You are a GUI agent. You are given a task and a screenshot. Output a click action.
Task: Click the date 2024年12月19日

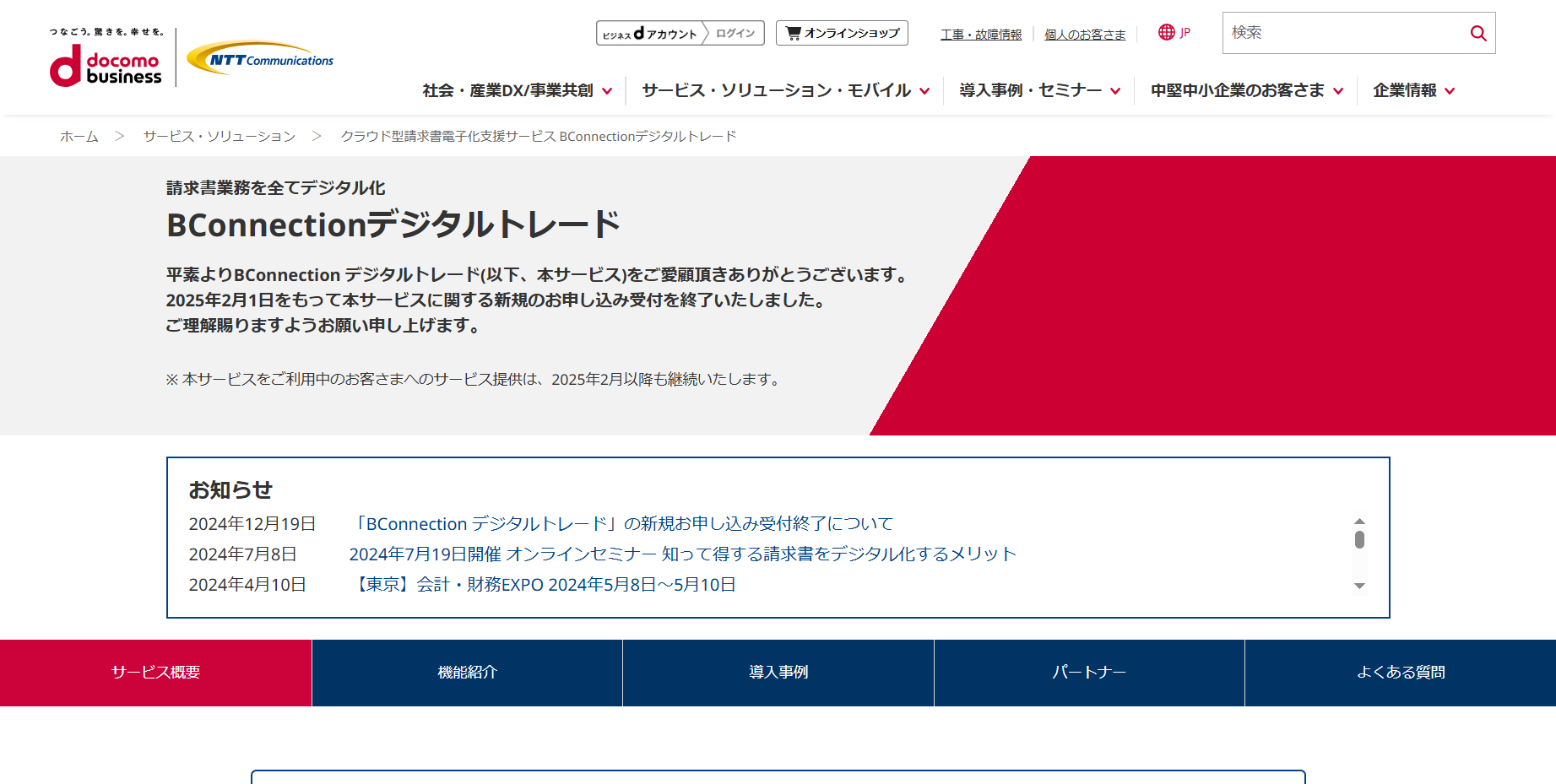[x=252, y=523]
